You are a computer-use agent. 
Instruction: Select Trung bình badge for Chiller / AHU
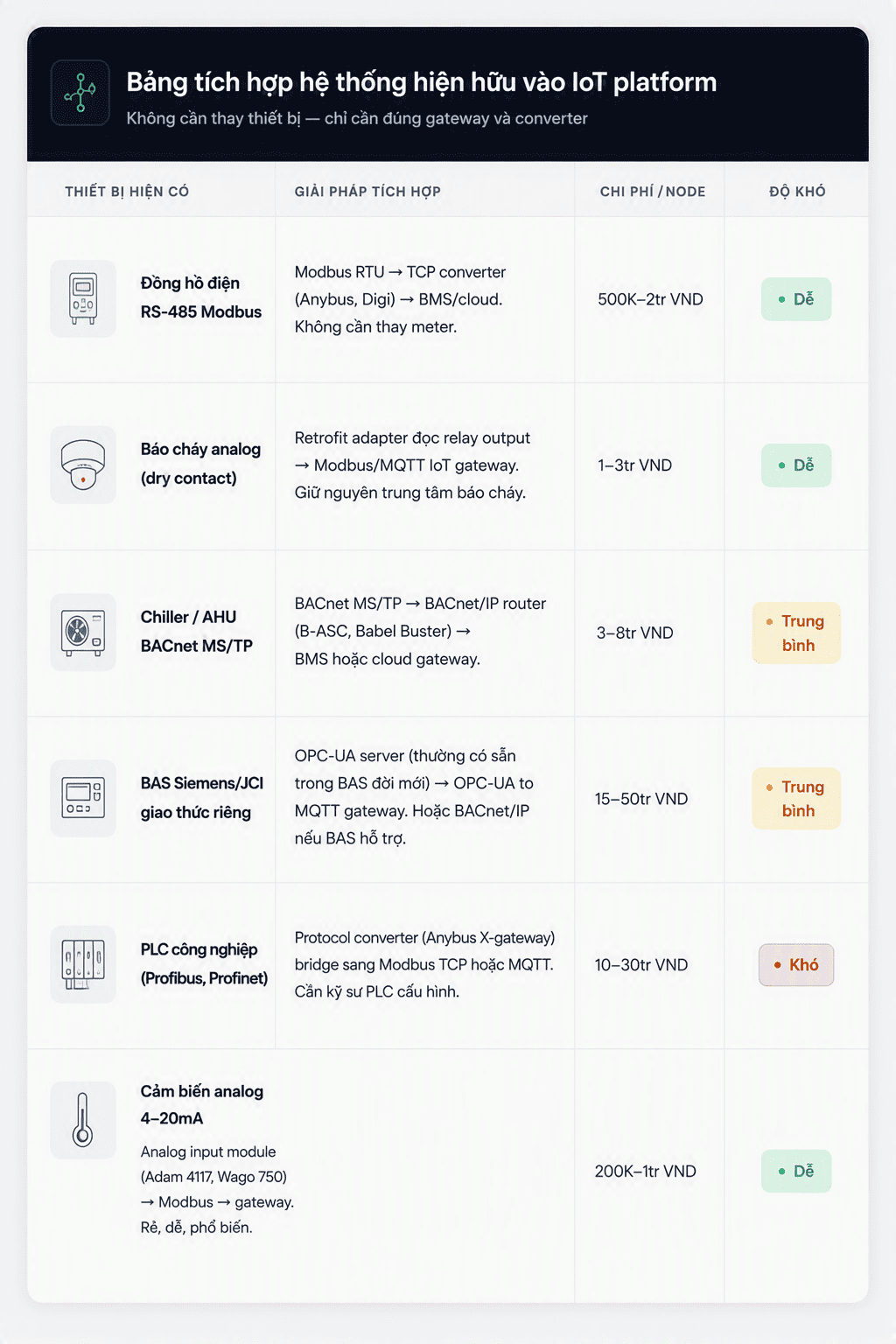point(796,633)
